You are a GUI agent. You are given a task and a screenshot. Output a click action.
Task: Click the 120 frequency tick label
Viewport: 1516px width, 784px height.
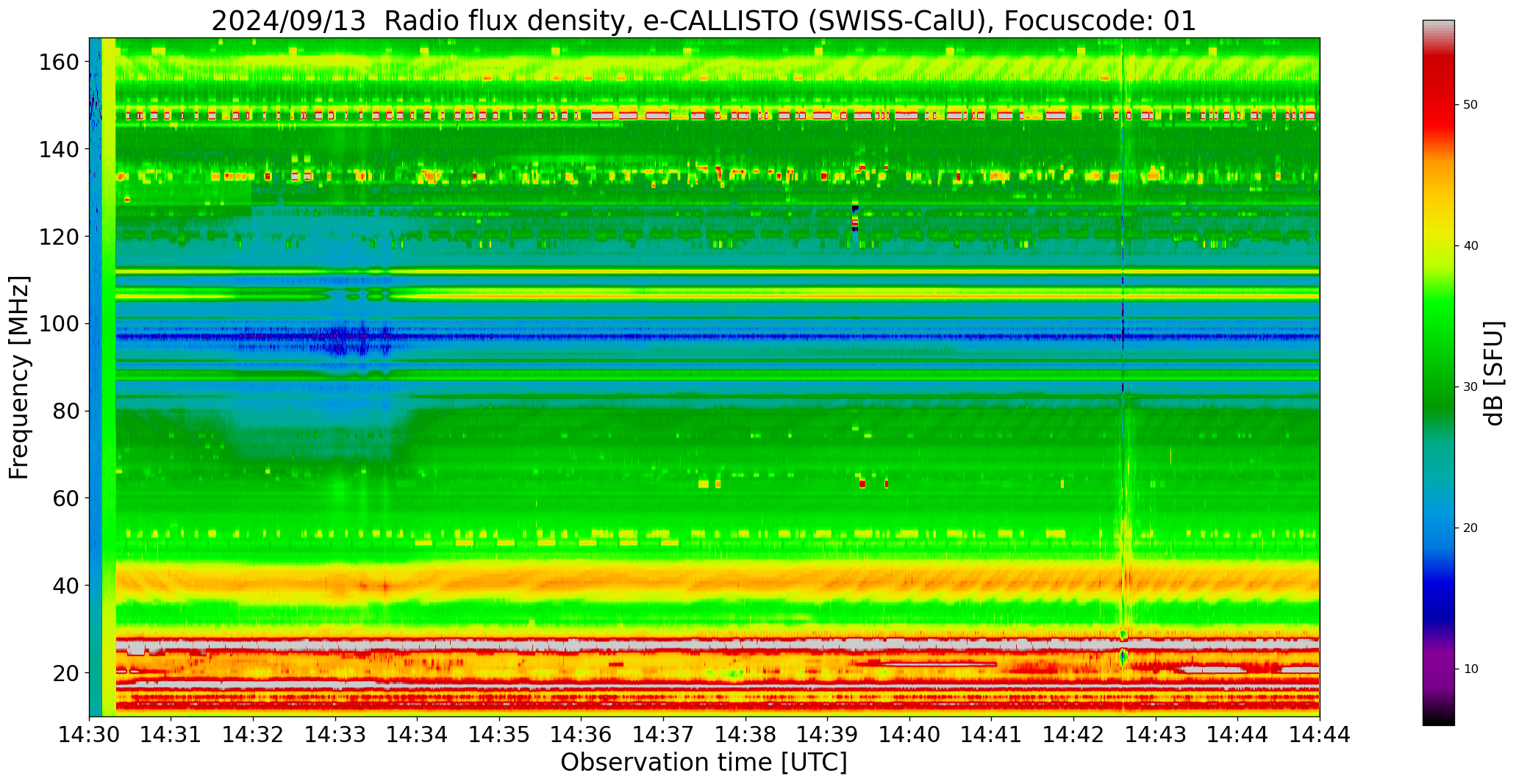click(59, 237)
